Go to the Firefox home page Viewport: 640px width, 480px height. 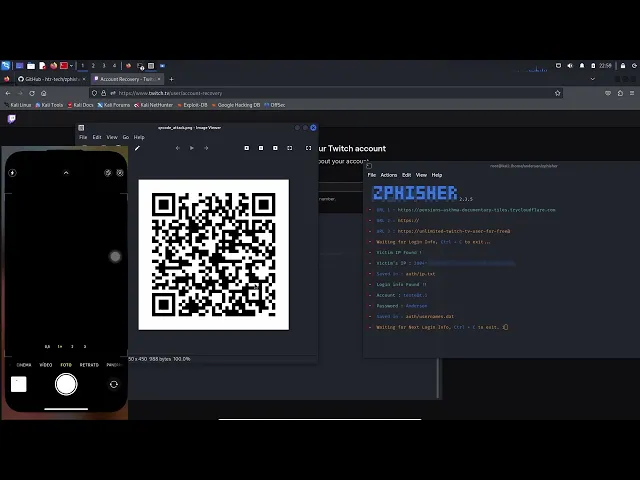(44, 93)
